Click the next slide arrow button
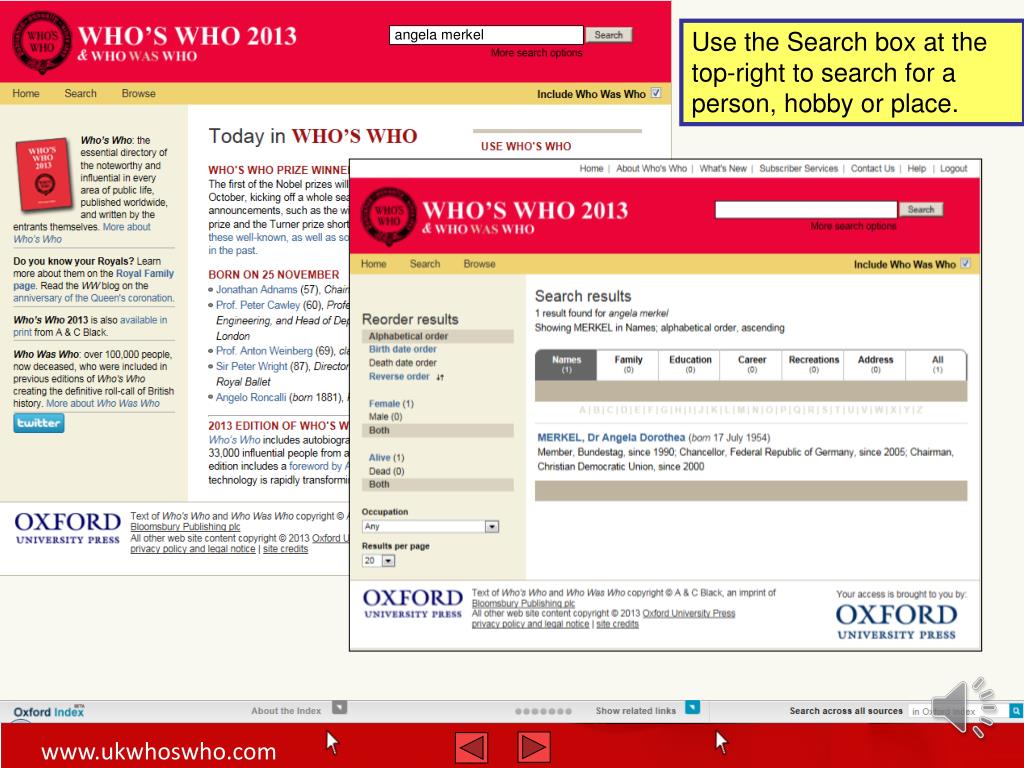The height and width of the screenshot is (768, 1024). pyautogui.click(x=534, y=747)
